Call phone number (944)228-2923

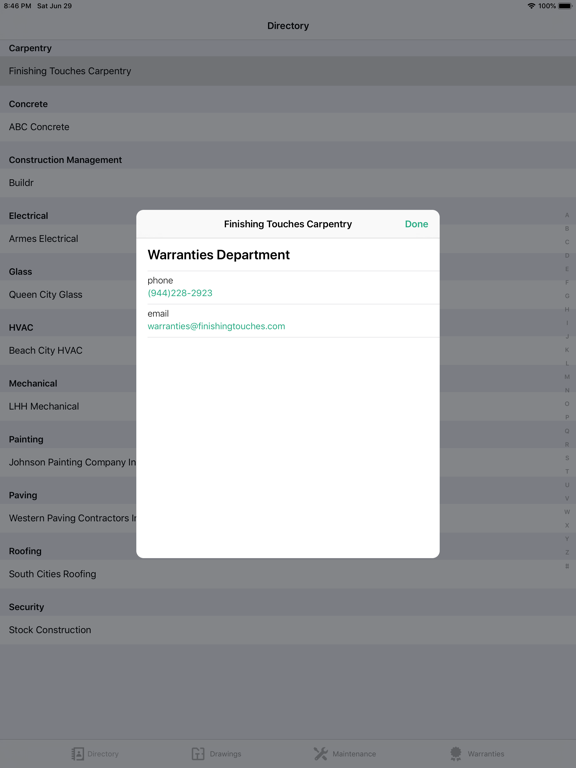[180, 293]
